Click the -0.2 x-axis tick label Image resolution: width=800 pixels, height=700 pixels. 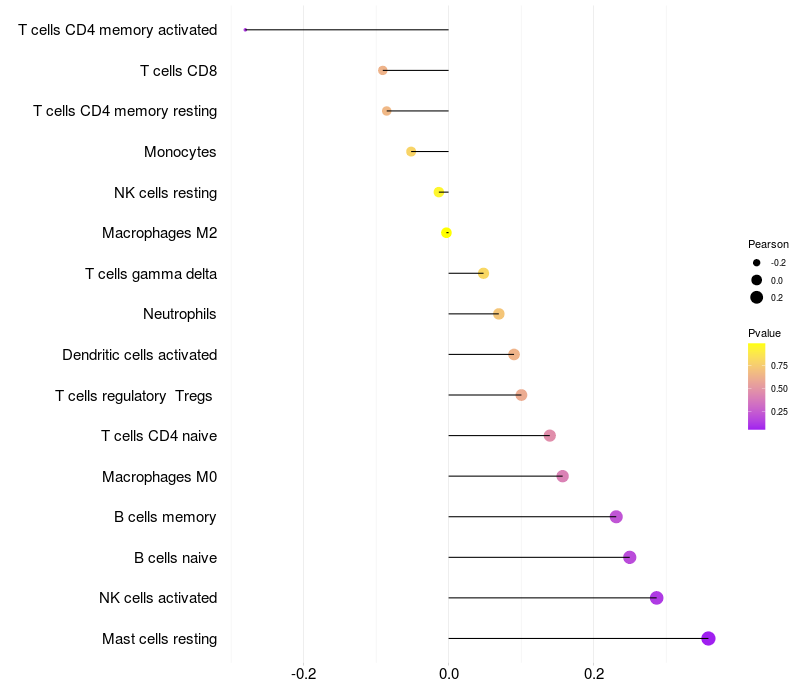point(303,674)
